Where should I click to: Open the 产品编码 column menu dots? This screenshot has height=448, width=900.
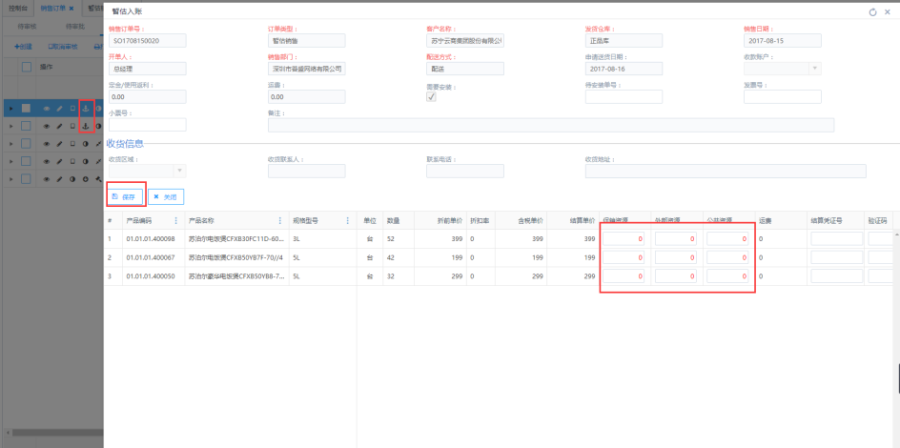click(176, 220)
